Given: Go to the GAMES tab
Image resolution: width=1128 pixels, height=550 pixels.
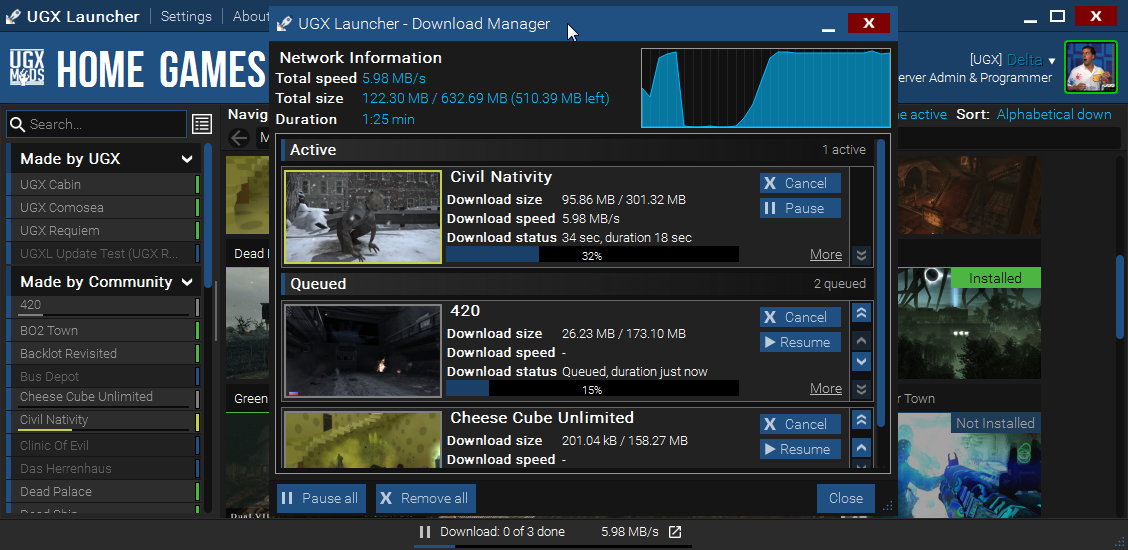Looking at the screenshot, I should 213,69.
